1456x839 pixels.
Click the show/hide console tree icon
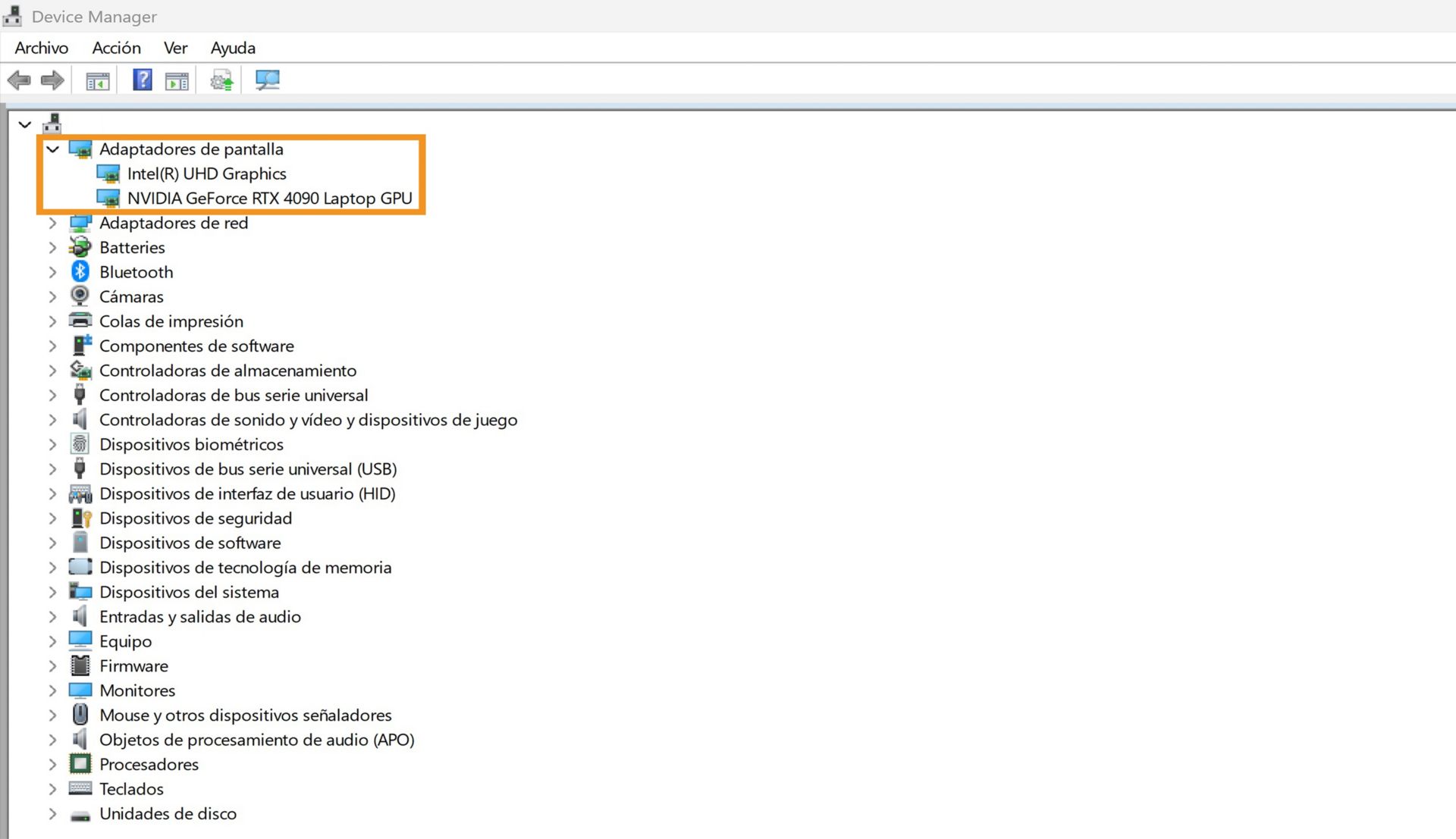(x=98, y=80)
